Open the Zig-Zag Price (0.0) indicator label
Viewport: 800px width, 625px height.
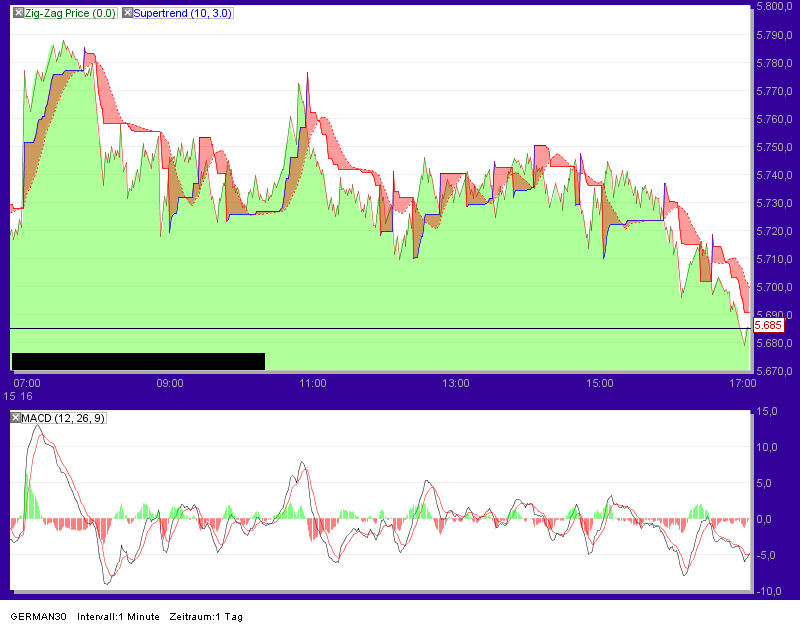pos(70,13)
